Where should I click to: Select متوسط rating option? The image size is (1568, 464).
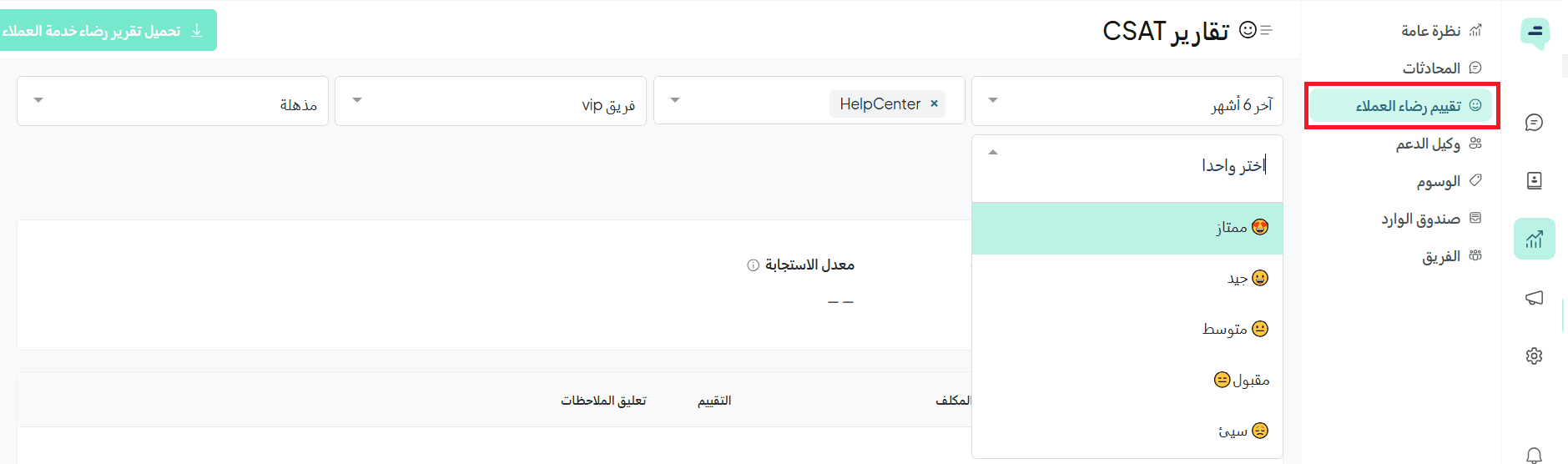1127,329
